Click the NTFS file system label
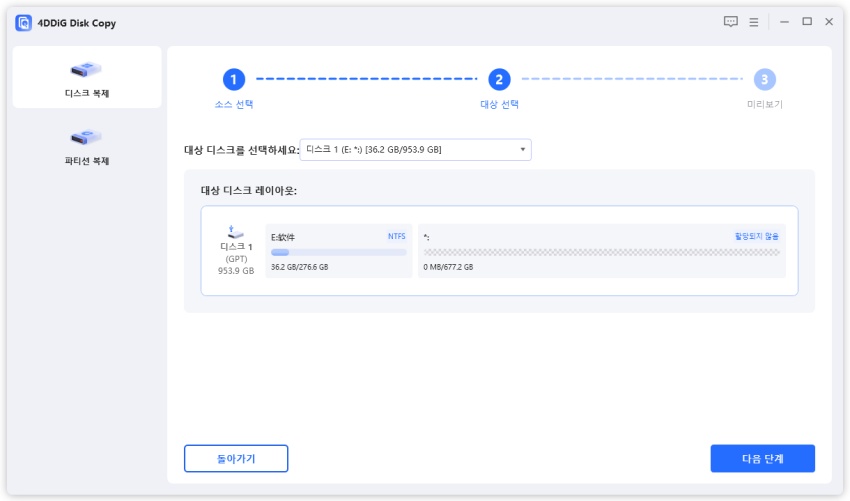Screen dimensions: 850x501 pyautogui.click(x=396, y=236)
